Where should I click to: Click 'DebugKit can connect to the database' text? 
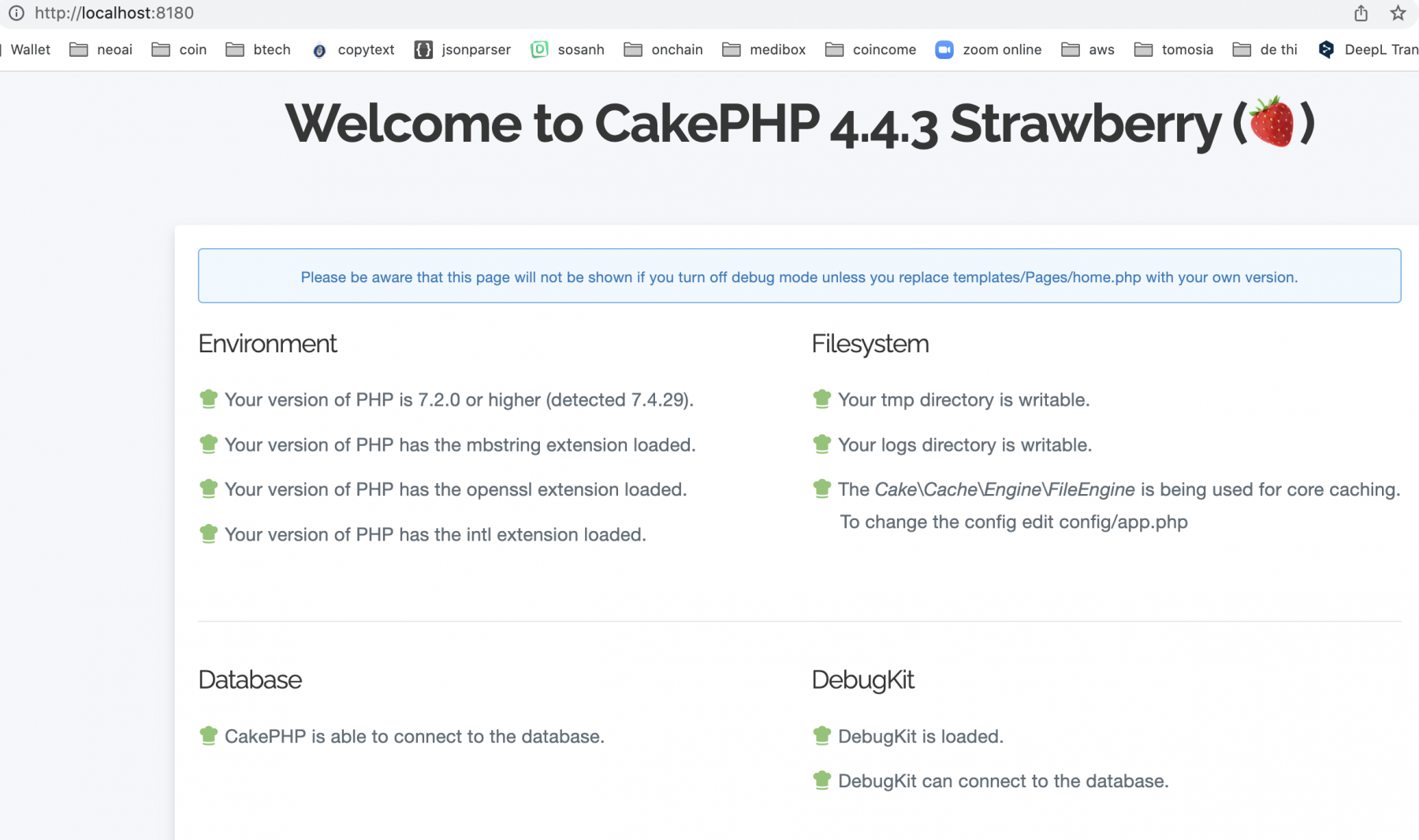[x=1004, y=781]
